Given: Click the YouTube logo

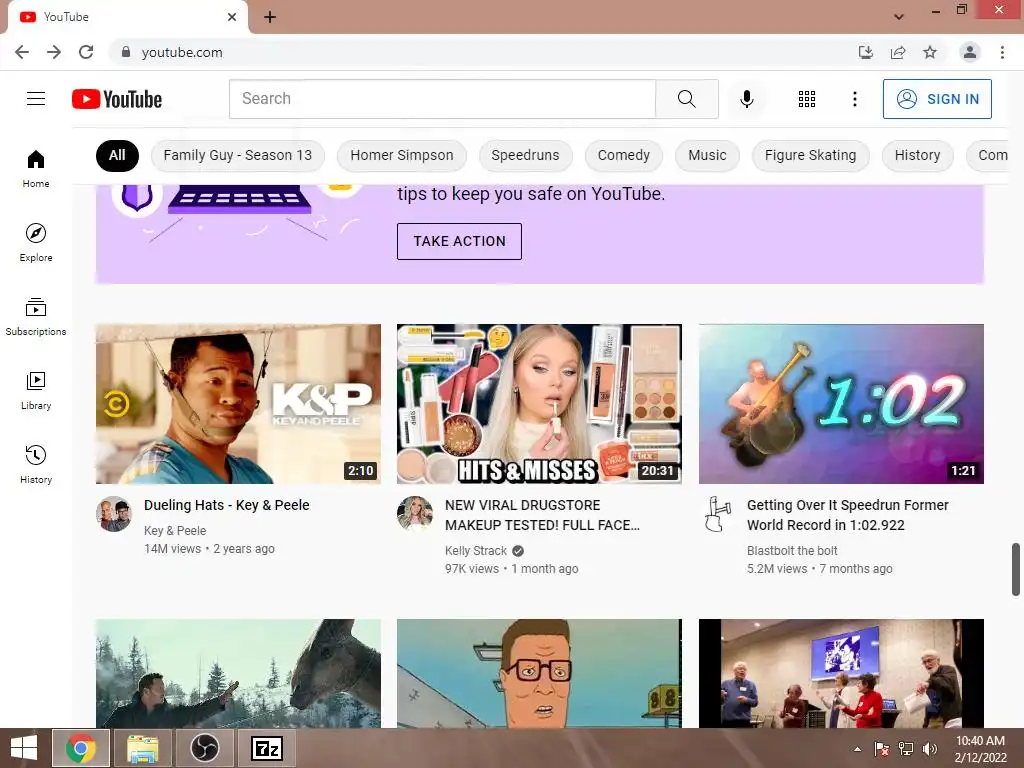Looking at the screenshot, I should pyautogui.click(x=117, y=99).
